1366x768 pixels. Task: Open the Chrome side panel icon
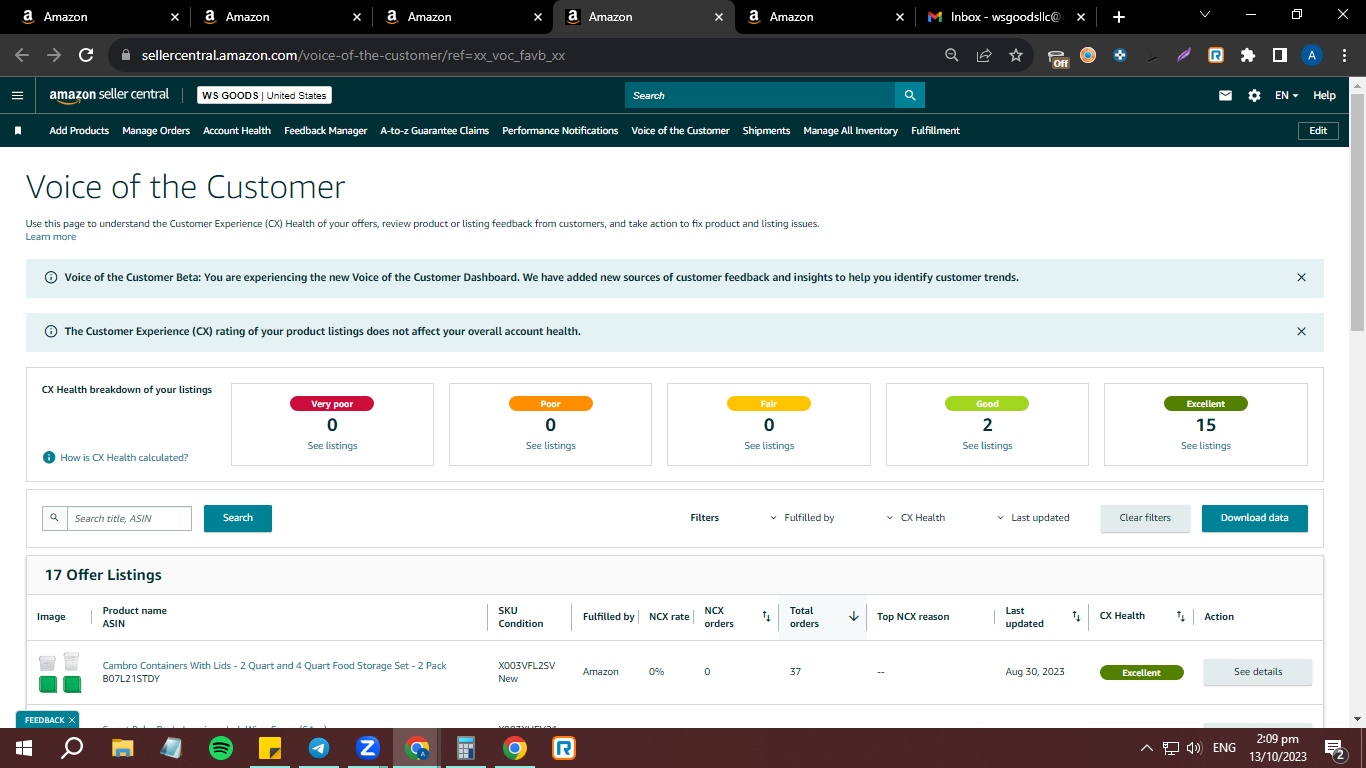point(1280,56)
